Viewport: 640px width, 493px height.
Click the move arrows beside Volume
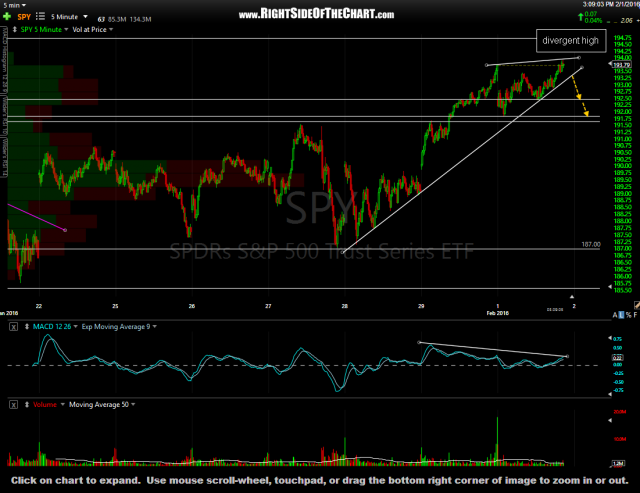click(x=27, y=404)
